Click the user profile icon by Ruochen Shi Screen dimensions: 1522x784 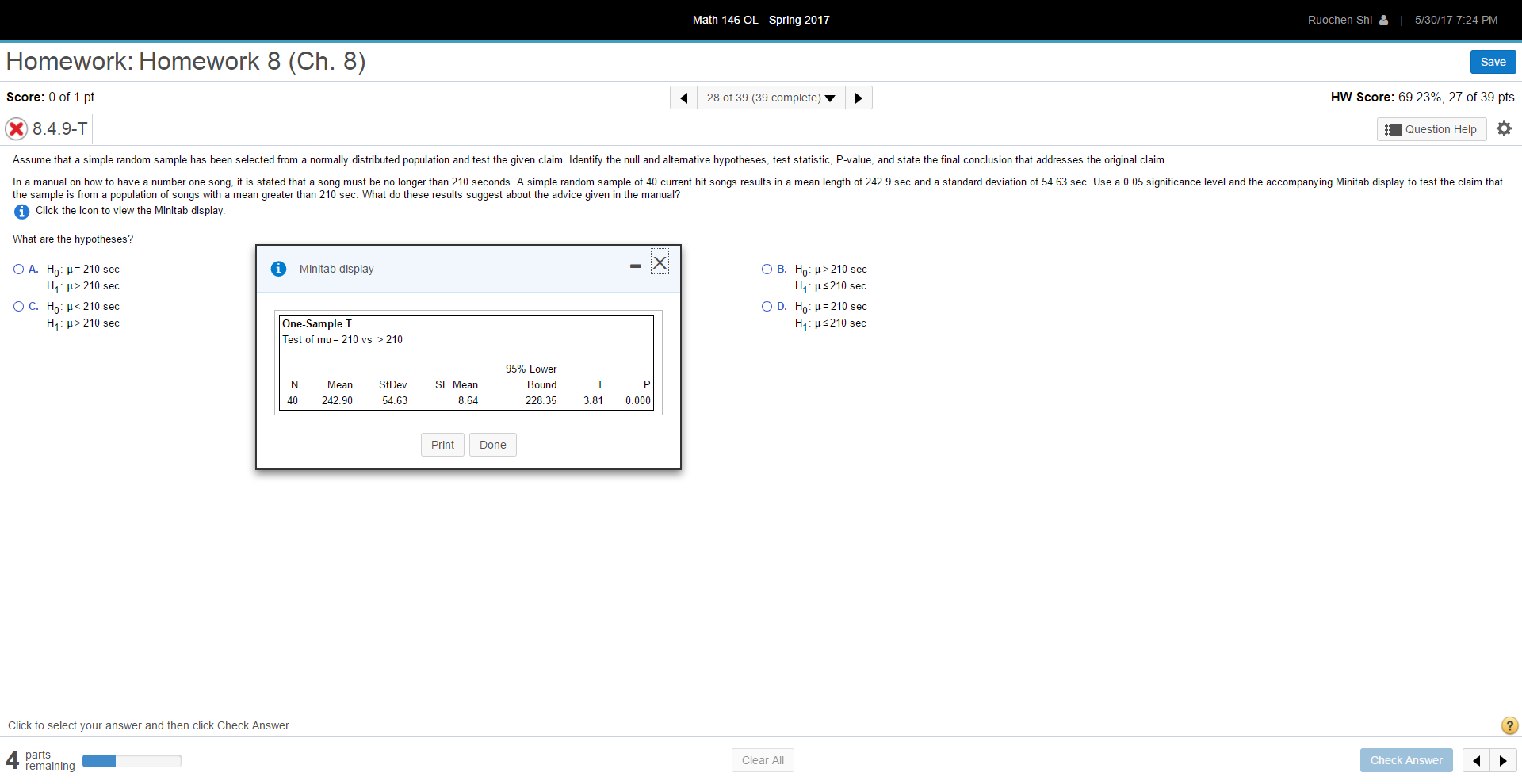pyautogui.click(x=1383, y=20)
